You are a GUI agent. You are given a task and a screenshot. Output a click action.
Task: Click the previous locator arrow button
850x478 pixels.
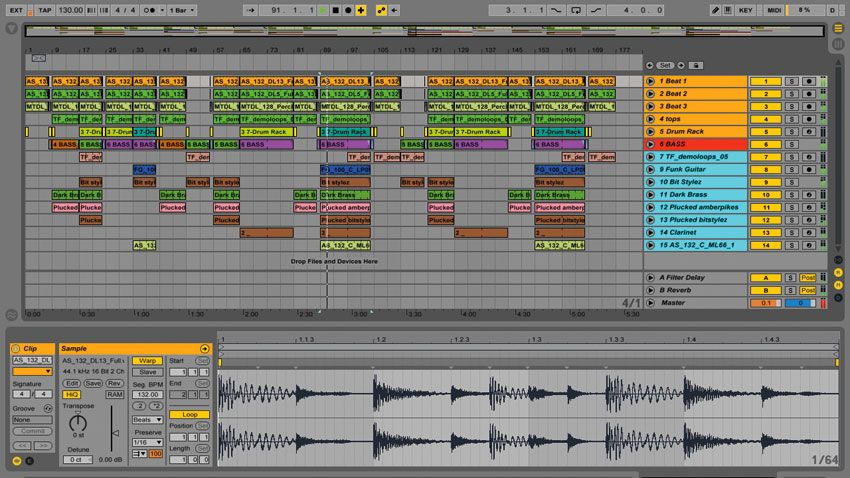click(x=649, y=66)
